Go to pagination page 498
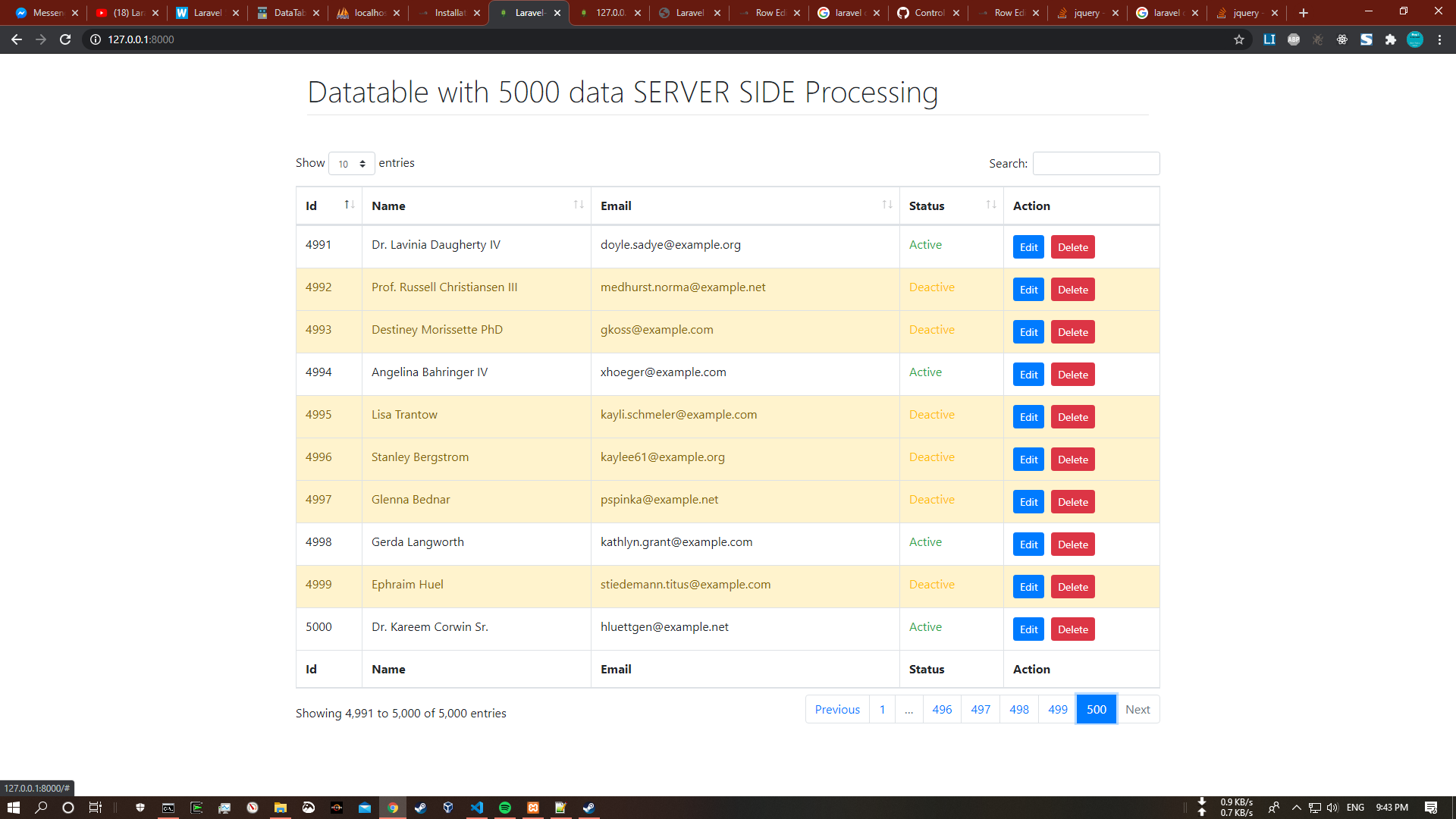The image size is (1456, 819). pyautogui.click(x=1018, y=709)
